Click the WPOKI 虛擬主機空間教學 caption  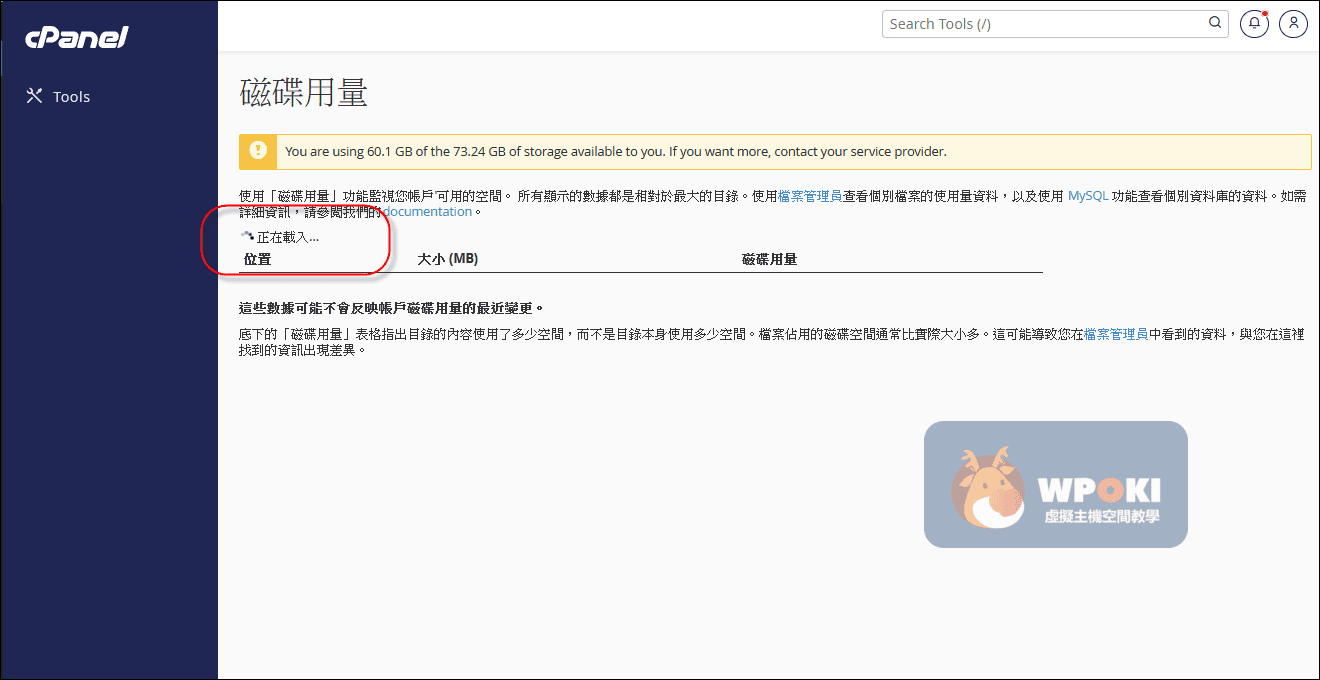[1101, 517]
